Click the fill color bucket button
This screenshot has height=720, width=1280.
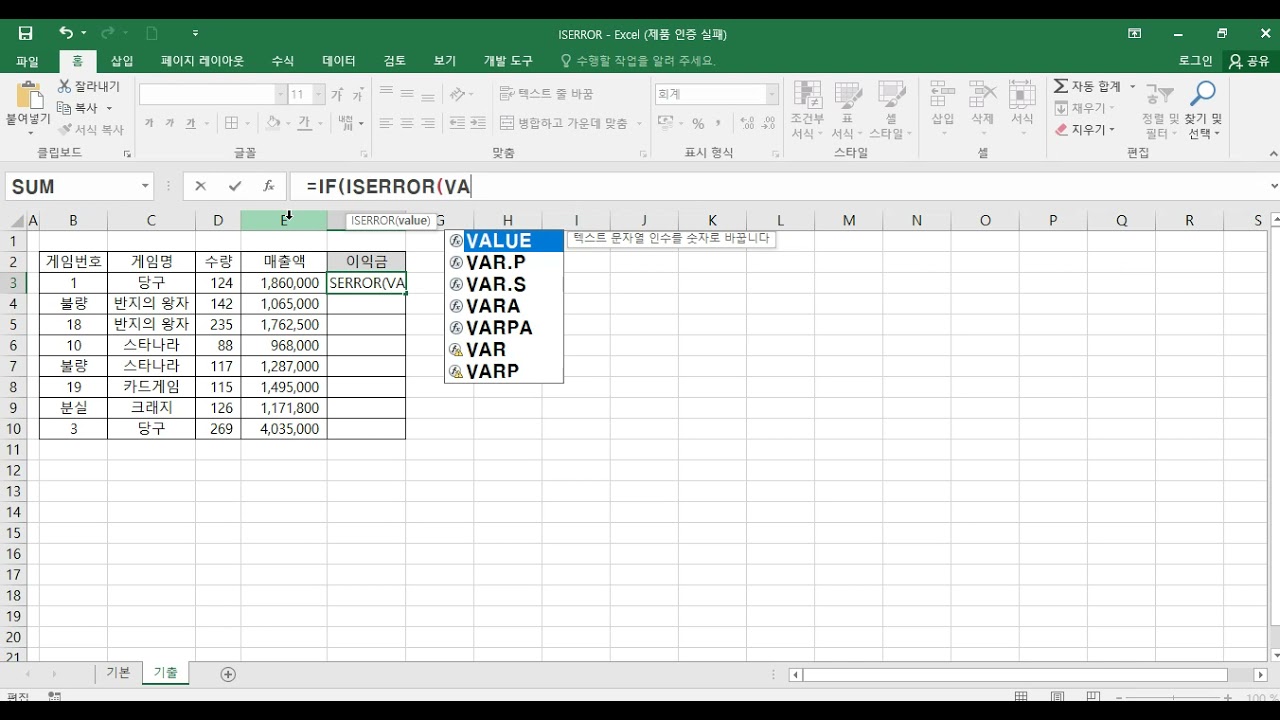pyautogui.click(x=273, y=123)
